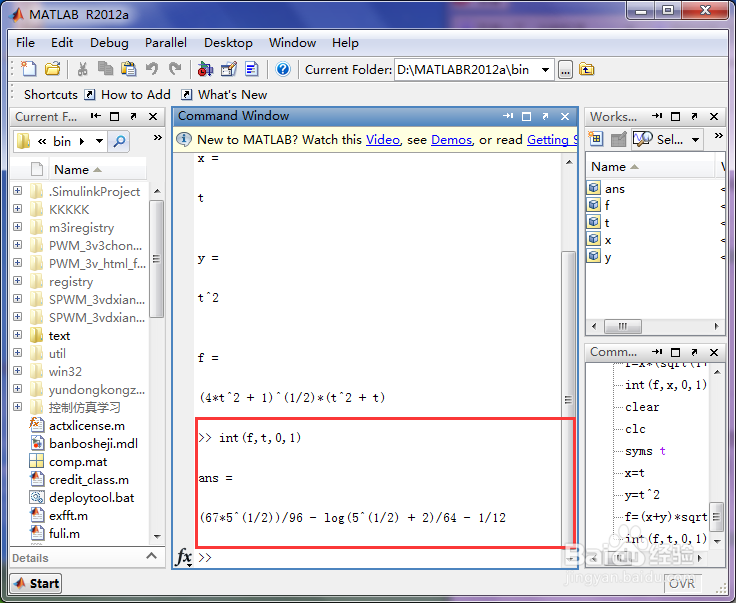Screen dimensions: 736x603
Task: Open How to Add shortcut
Action: 128,95
